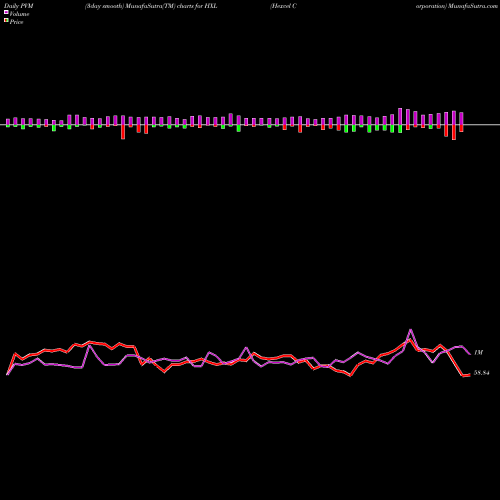This screenshot has height=500, width=500.
Task: Click the Price legend color swatch
Action: click(6, 21)
